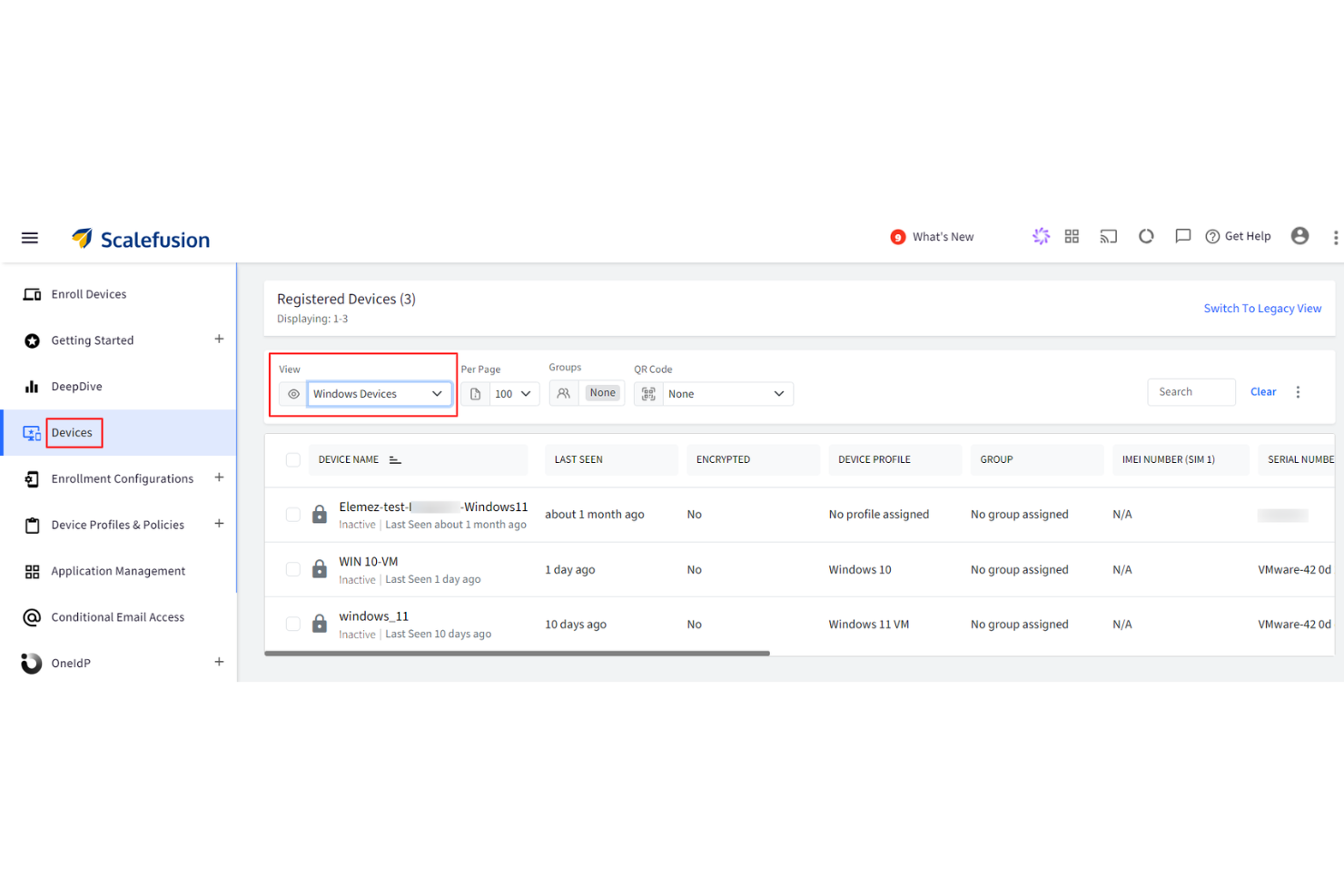The width and height of the screenshot is (1344, 896).
Task: Open the user account profile icon
Action: coord(1300,236)
